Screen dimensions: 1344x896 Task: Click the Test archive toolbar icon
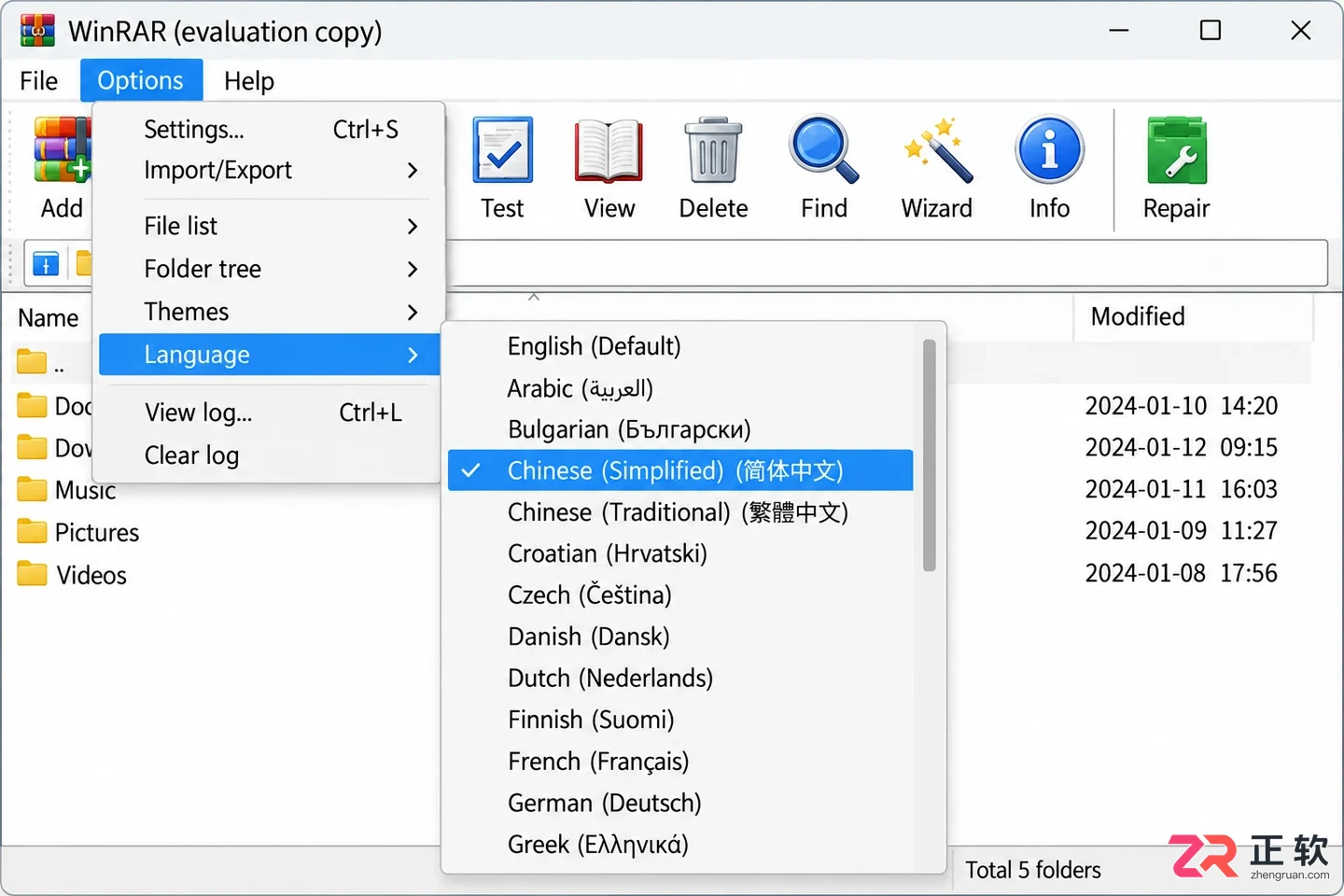(502, 149)
